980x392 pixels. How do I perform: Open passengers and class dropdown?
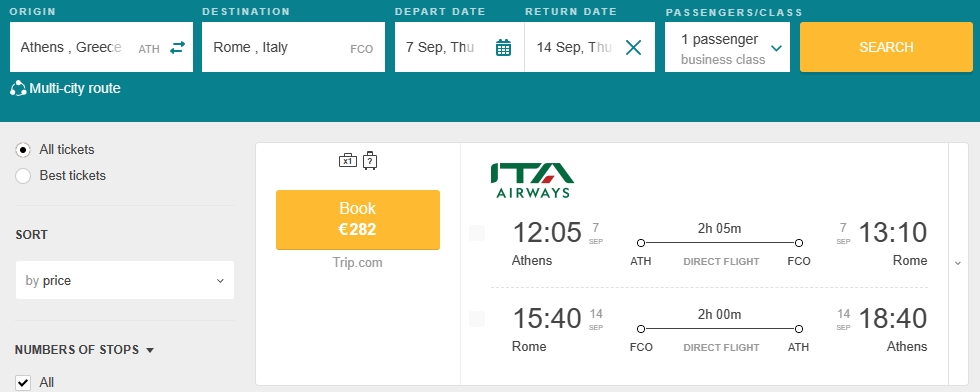coord(728,48)
